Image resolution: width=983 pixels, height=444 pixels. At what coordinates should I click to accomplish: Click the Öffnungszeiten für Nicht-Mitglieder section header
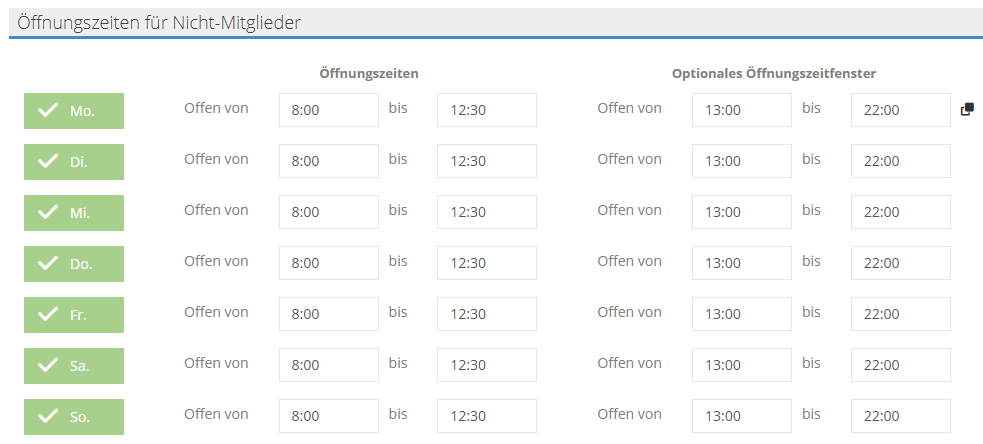coord(160,22)
